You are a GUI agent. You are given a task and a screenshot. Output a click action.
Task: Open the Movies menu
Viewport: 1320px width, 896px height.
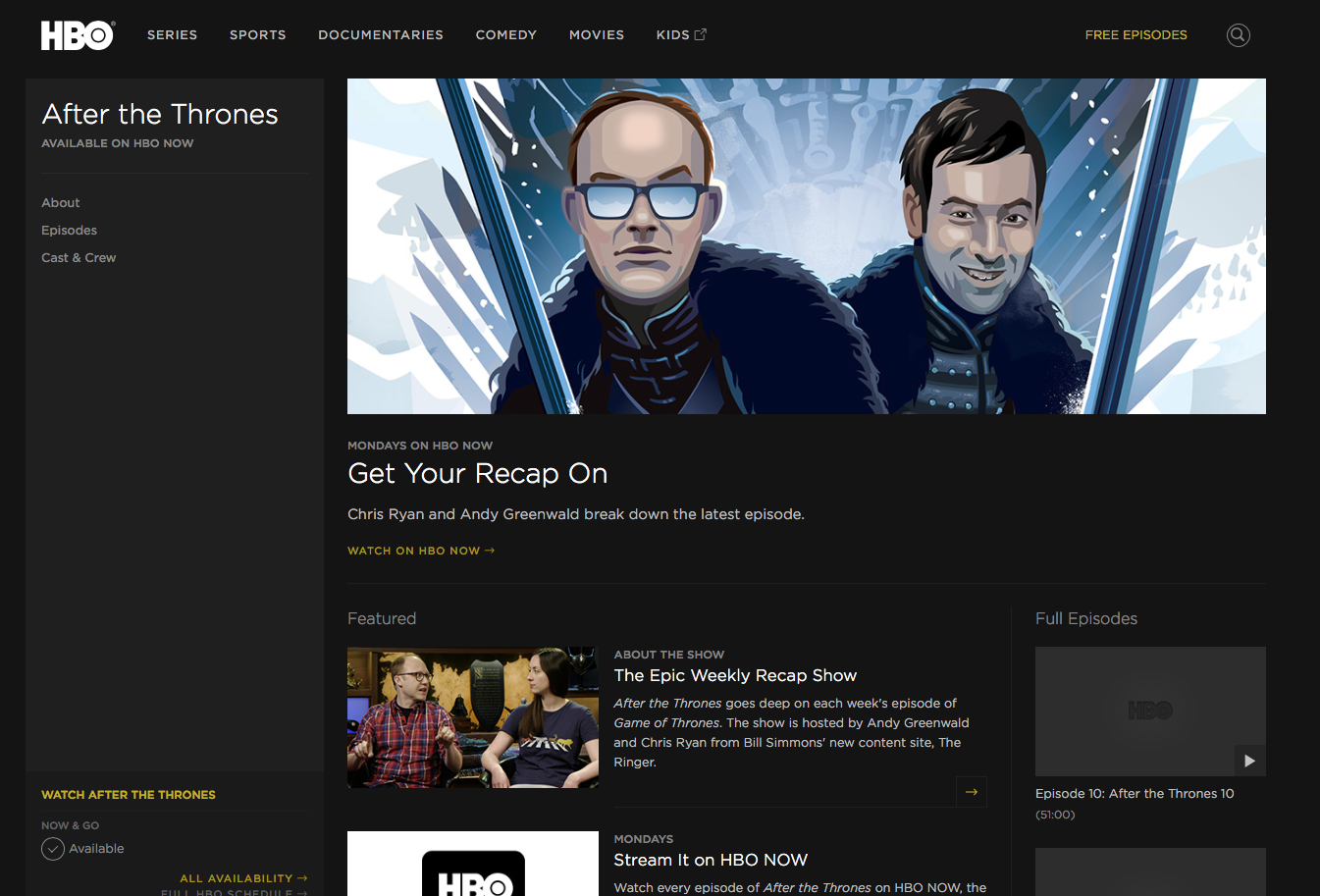click(x=597, y=34)
